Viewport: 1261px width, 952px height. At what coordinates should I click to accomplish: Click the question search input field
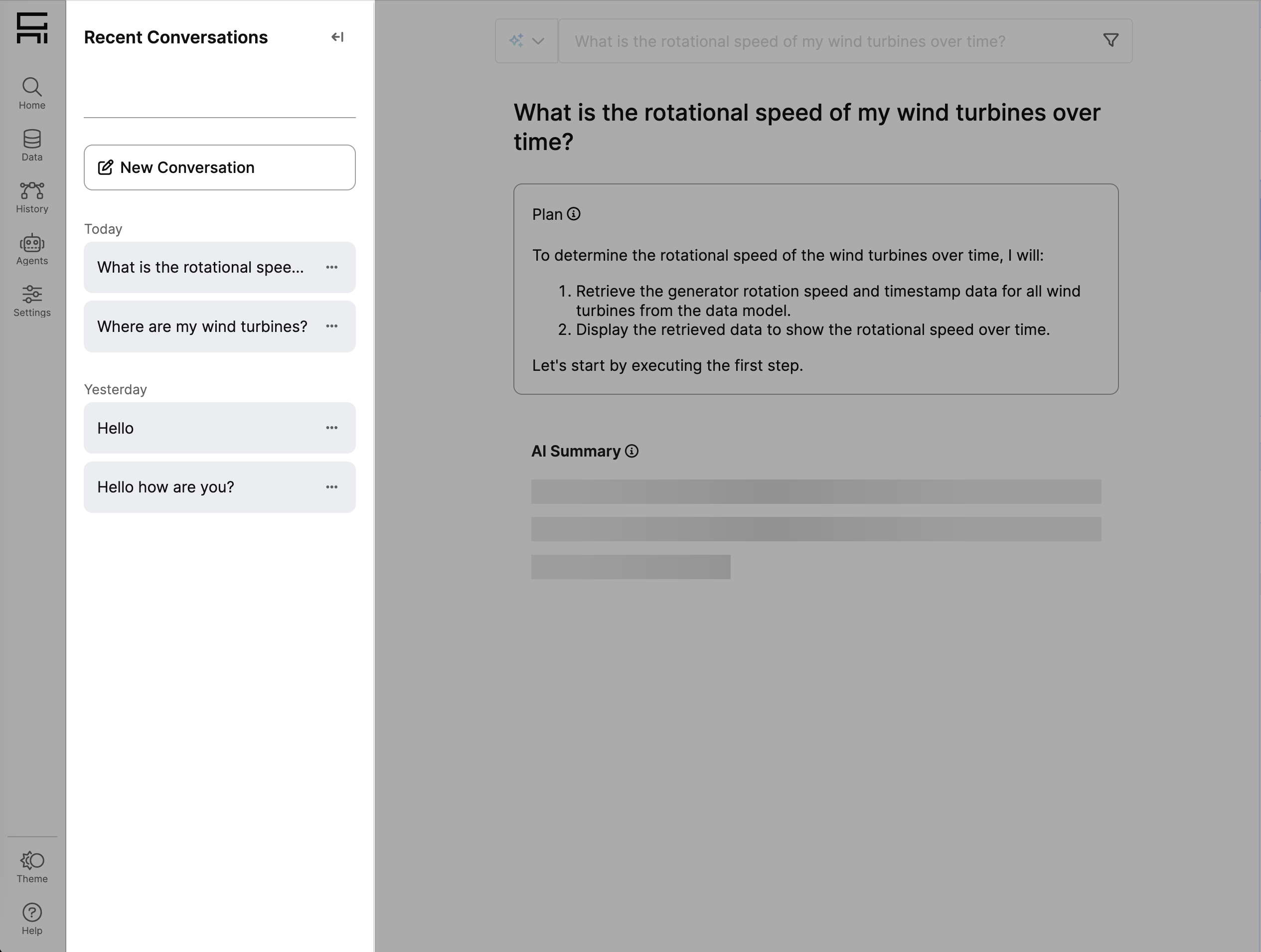coord(826,41)
